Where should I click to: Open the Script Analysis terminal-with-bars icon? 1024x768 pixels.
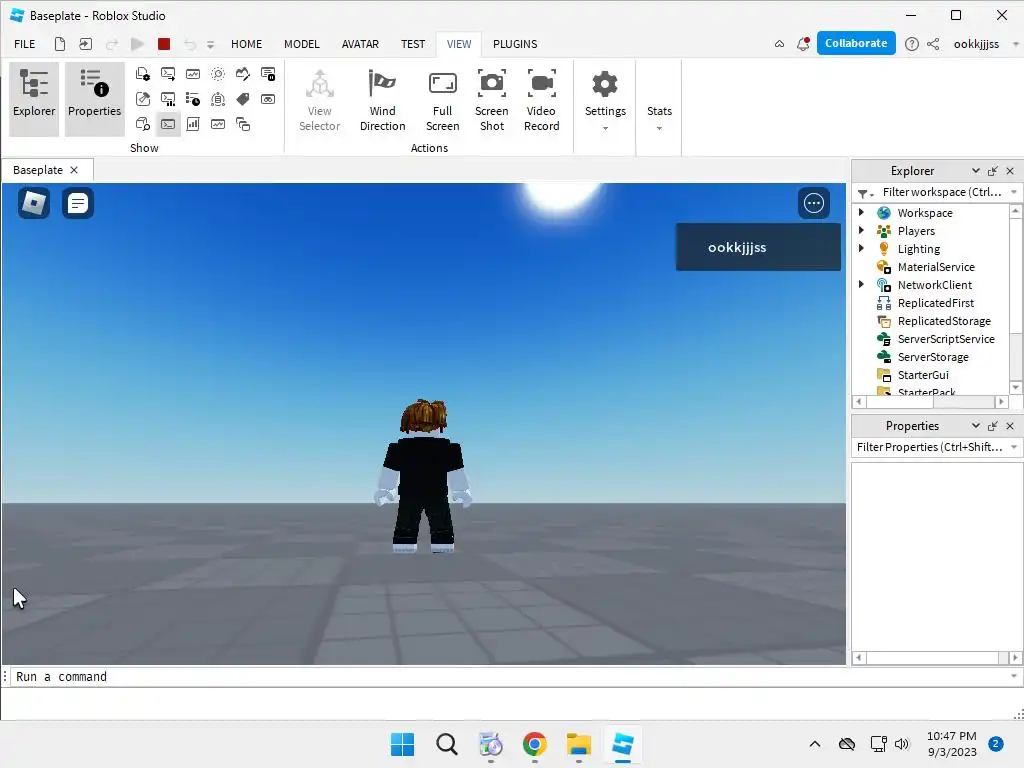[168, 99]
